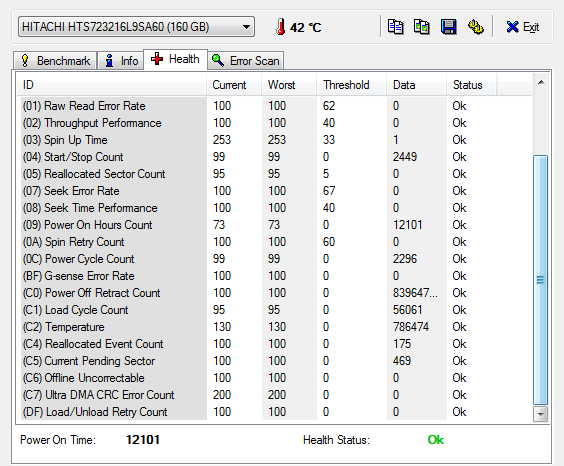
Task: Select the Raw Read Error Rate row
Action: click(274, 106)
